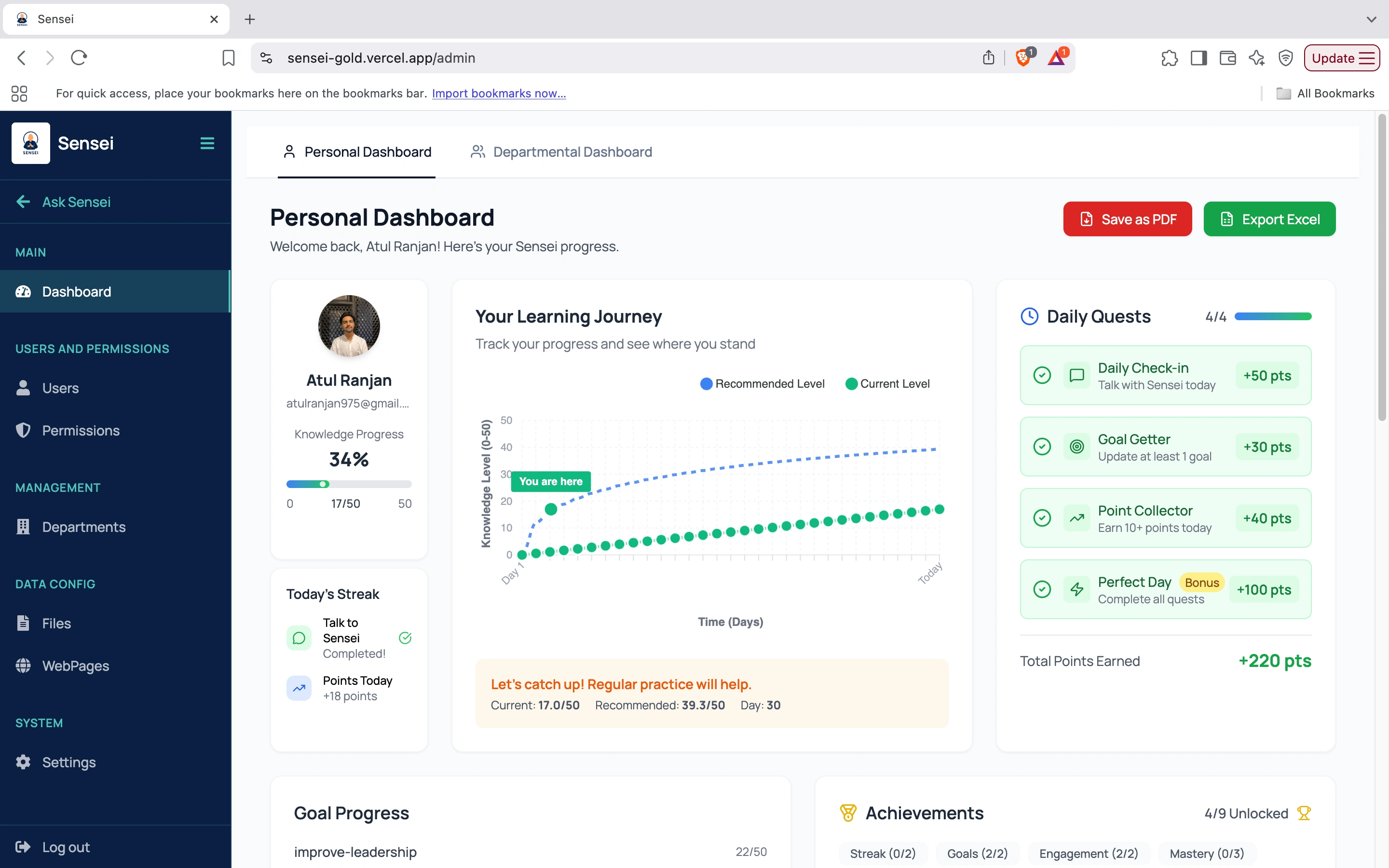The image size is (1389, 868).
Task: Open the browser tab list chevron
Action: click(1371, 19)
